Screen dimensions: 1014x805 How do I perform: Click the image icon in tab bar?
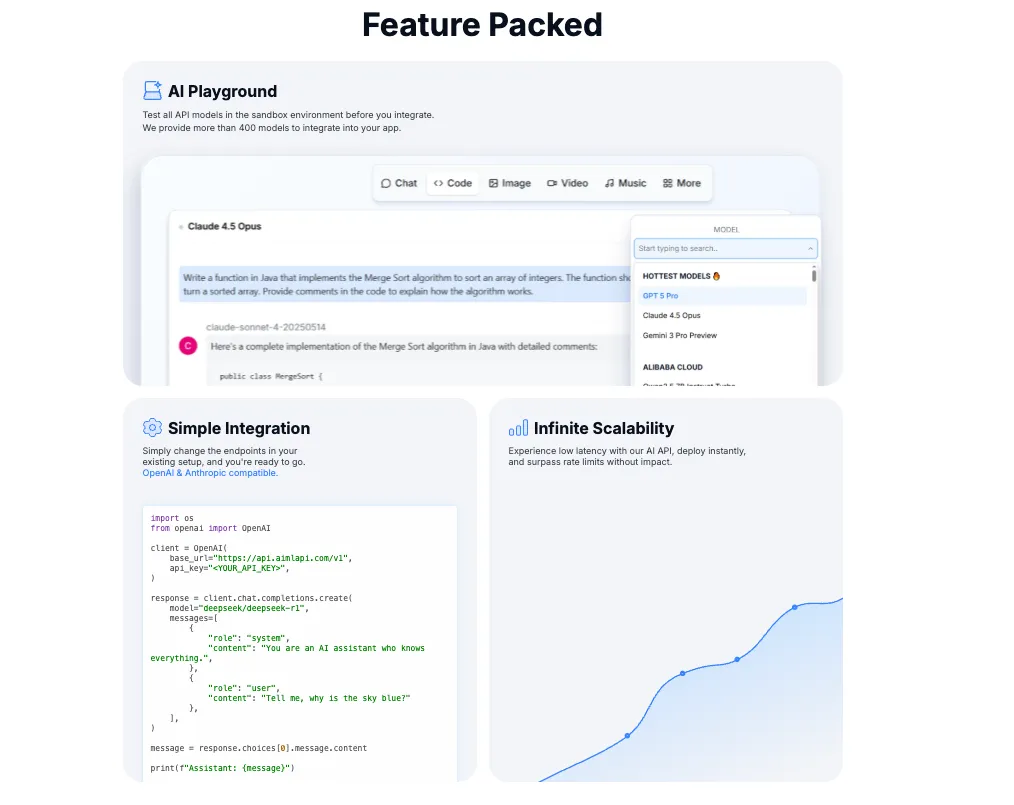point(493,183)
